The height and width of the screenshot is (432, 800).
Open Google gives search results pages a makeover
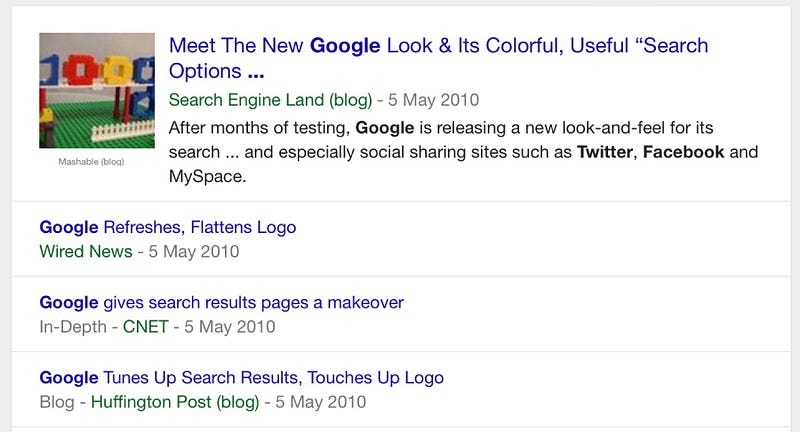pos(221,302)
